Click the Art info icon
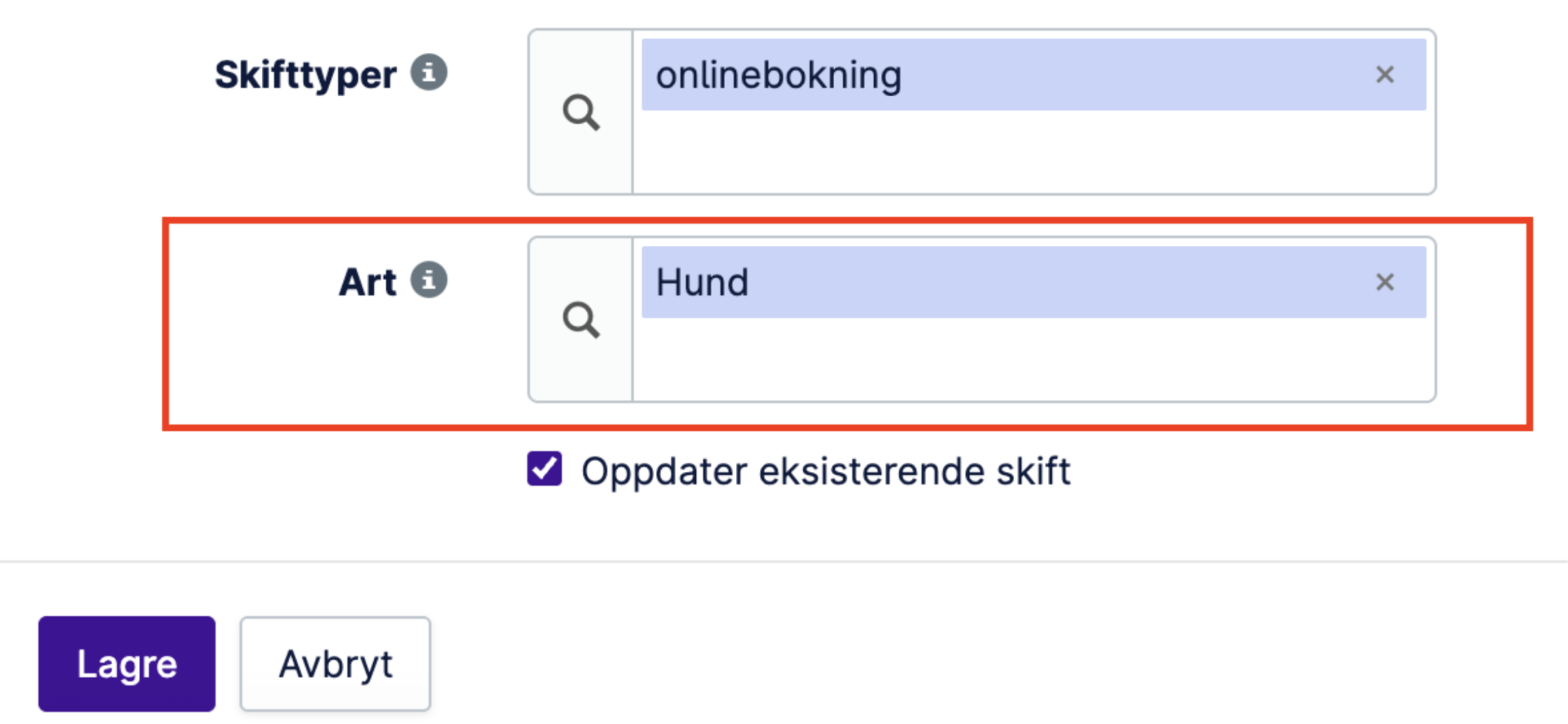 tap(429, 280)
